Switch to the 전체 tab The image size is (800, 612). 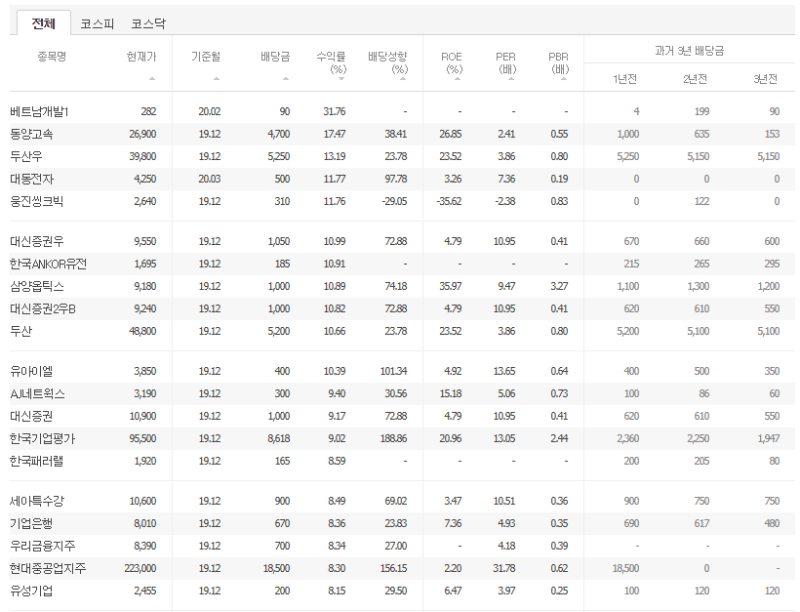[44, 23]
